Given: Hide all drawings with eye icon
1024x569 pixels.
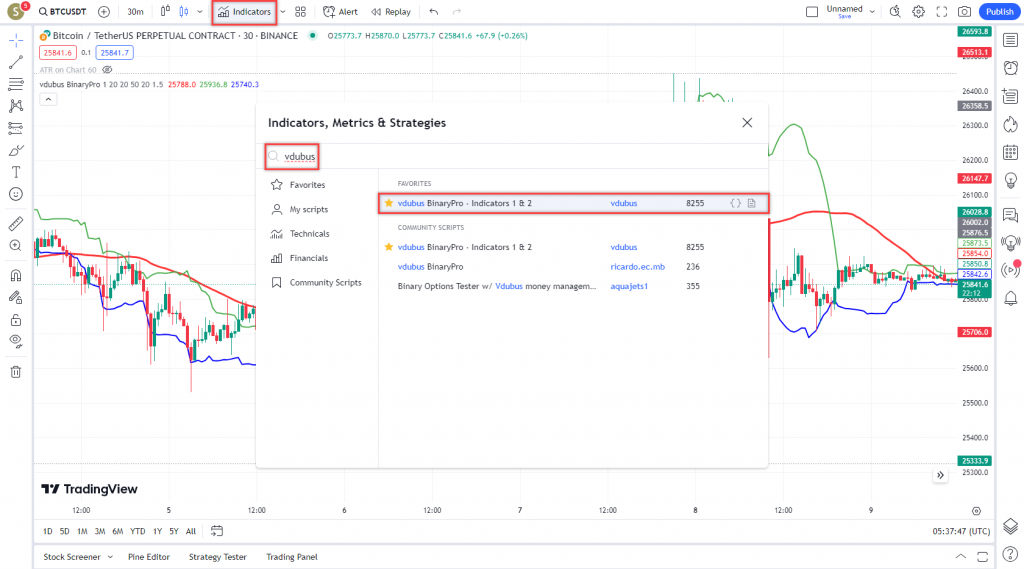Looking at the screenshot, I should click(x=16, y=342).
